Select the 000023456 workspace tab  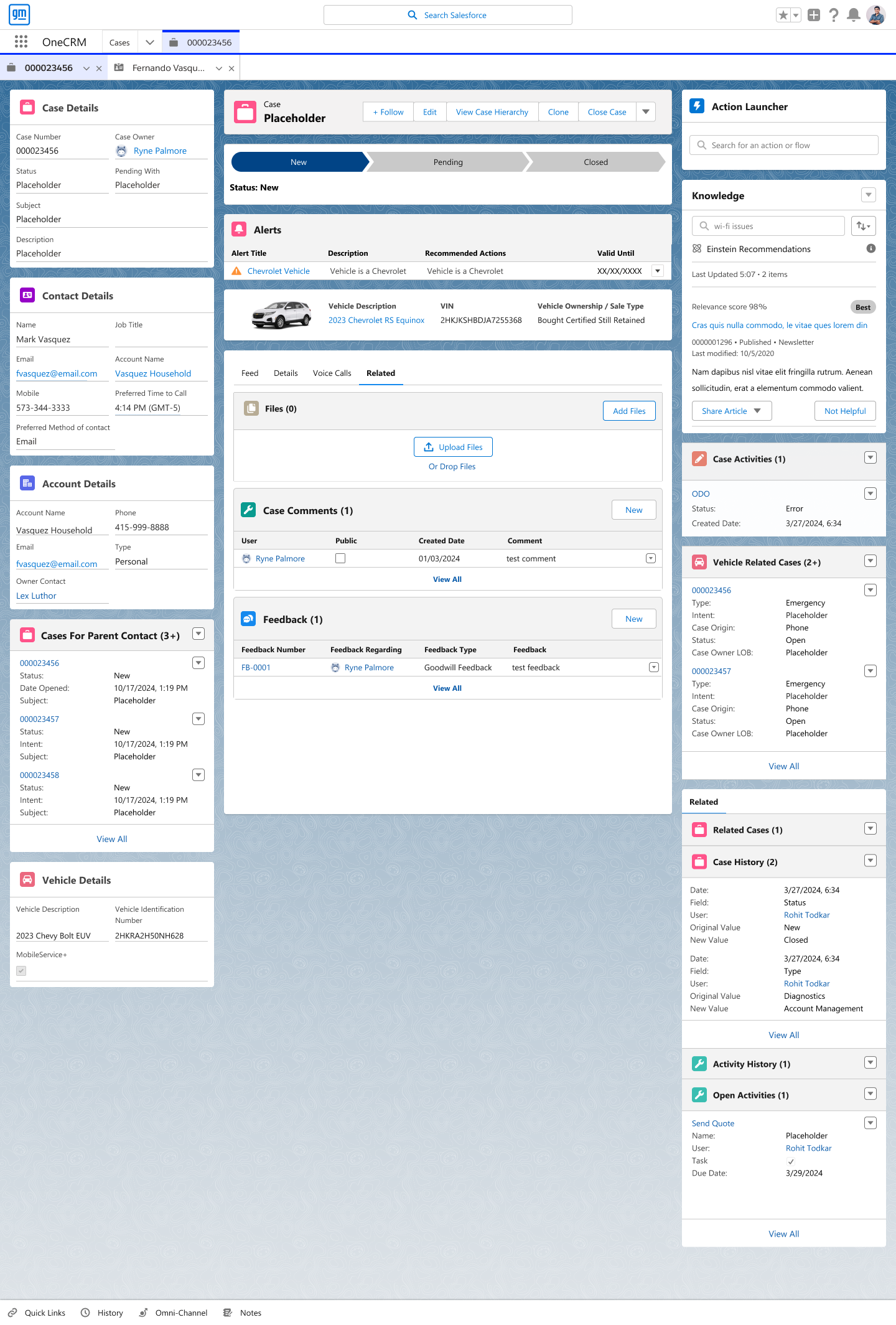201,42
